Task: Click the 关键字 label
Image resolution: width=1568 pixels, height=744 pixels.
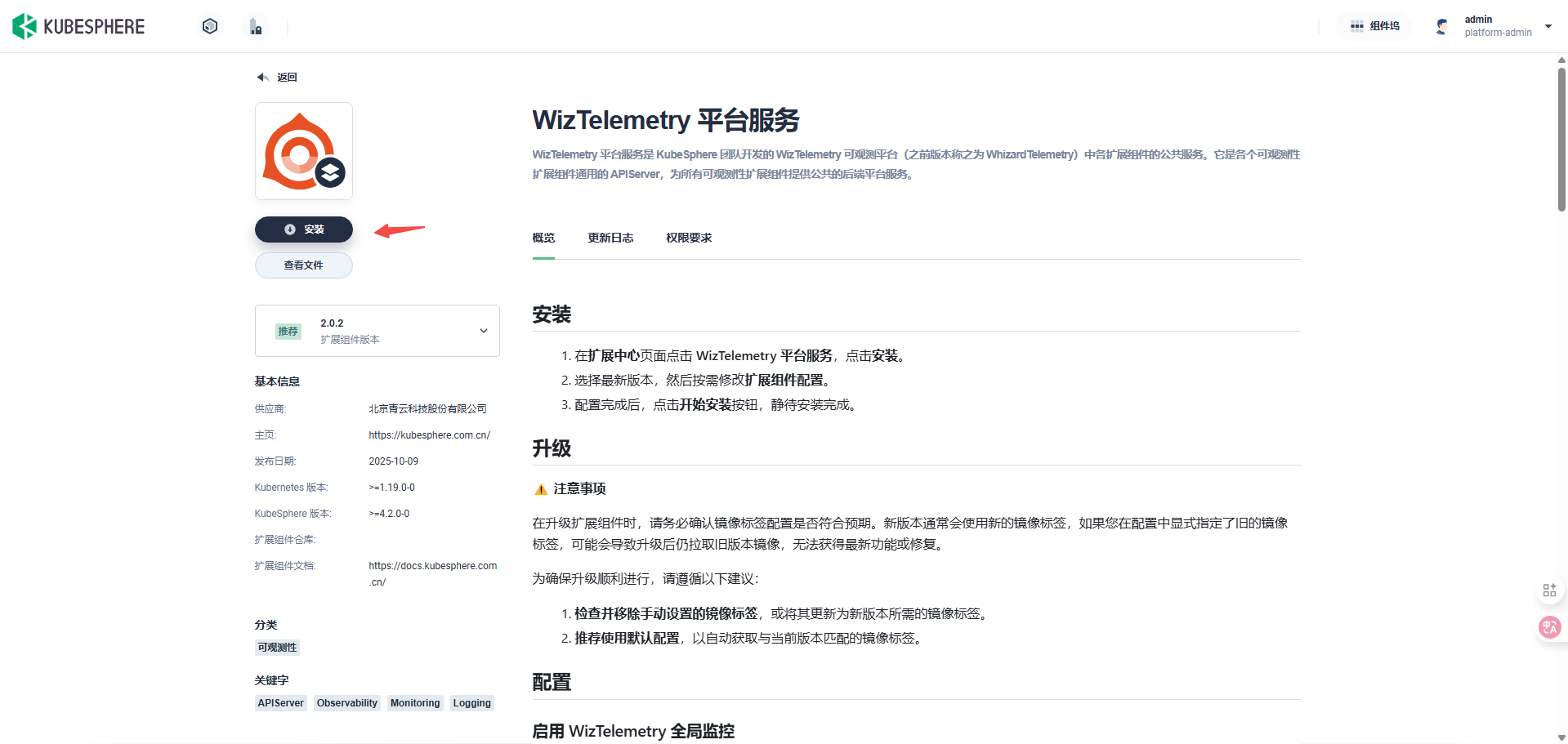Action: pyautogui.click(x=271, y=680)
